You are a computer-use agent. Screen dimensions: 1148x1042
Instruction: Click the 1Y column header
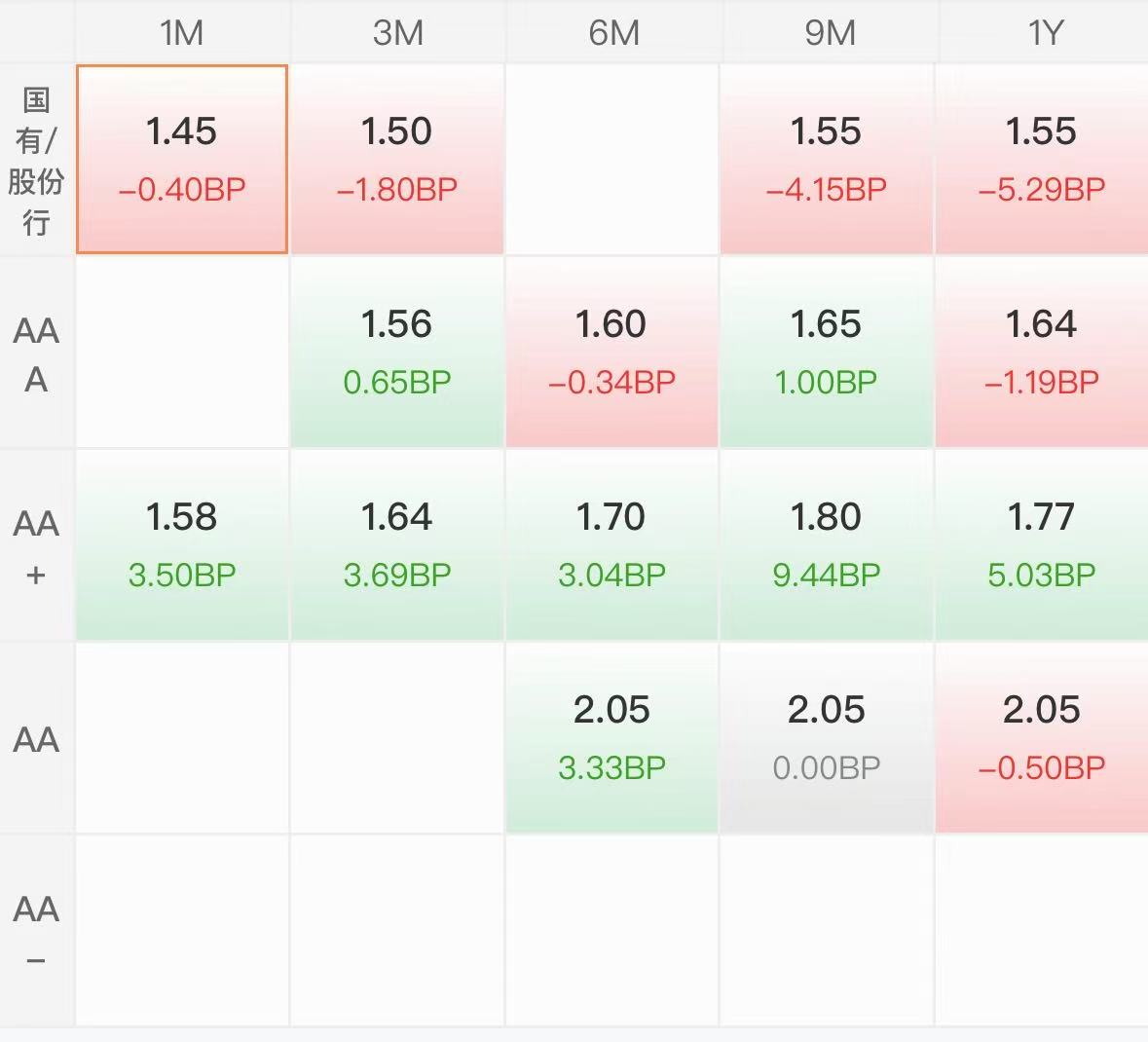point(1045,32)
